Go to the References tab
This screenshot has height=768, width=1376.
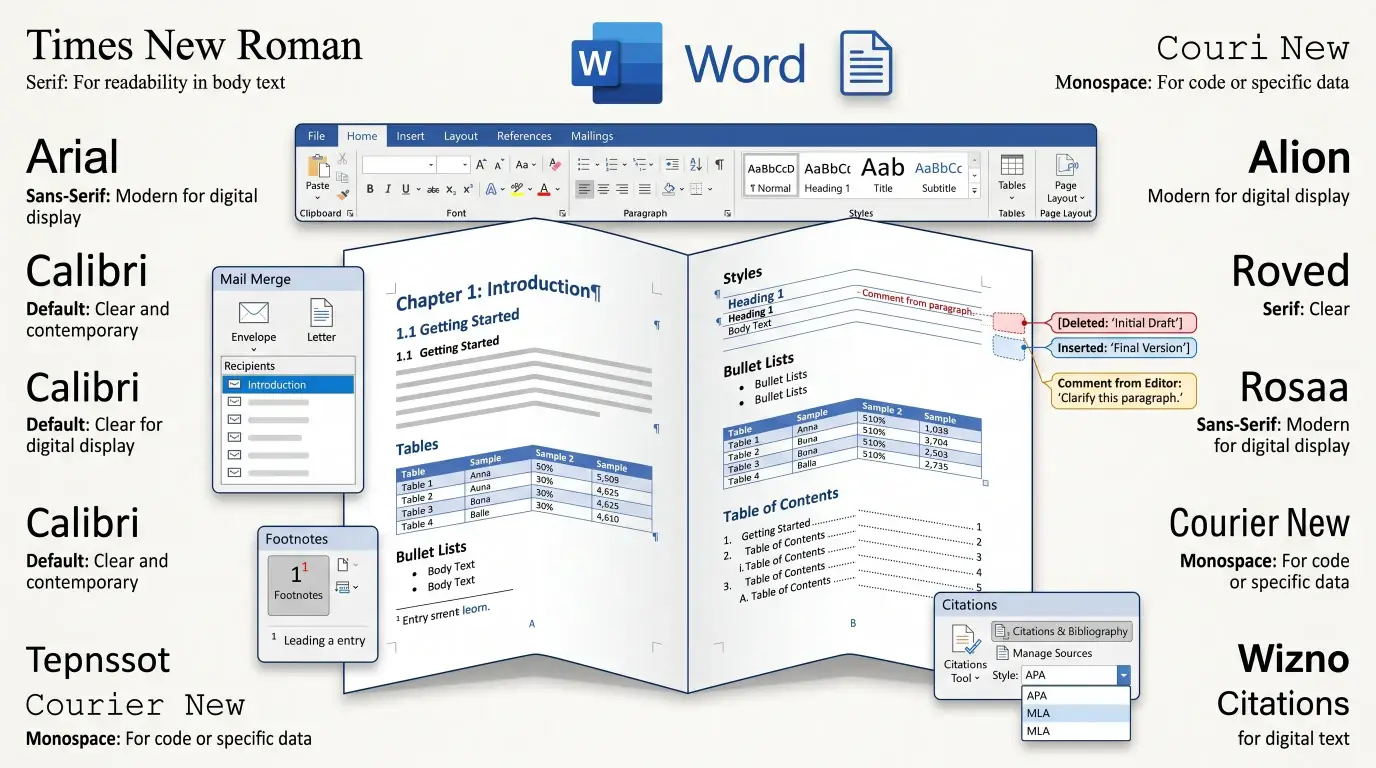click(x=524, y=136)
